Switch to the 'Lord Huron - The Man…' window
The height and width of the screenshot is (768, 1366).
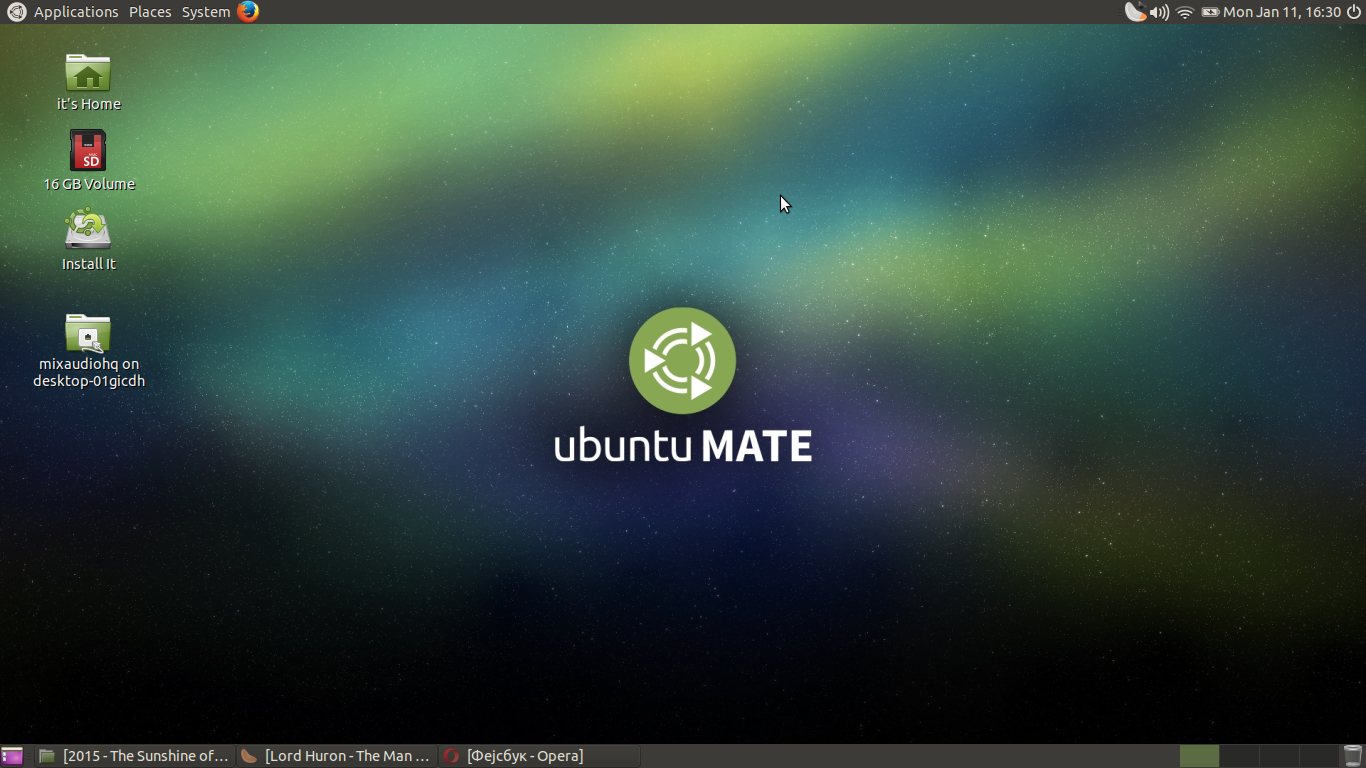[337, 756]
